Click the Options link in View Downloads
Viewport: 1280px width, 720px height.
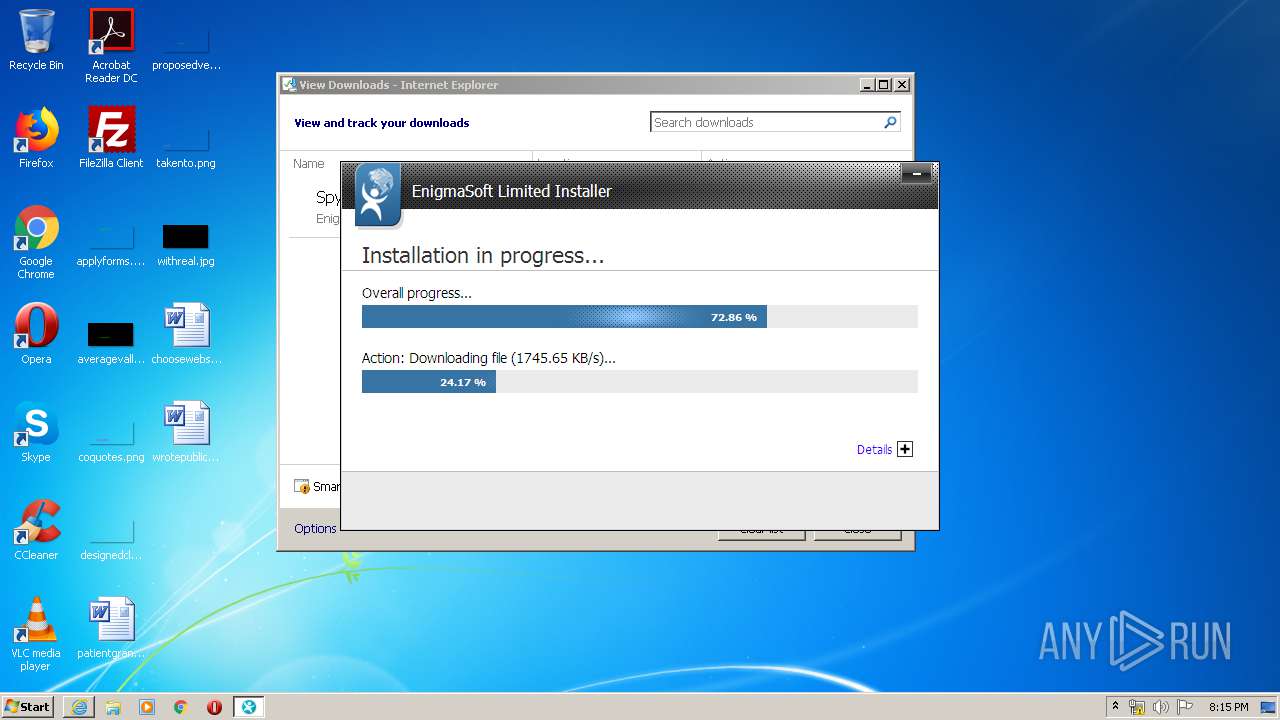coord(315,529)
